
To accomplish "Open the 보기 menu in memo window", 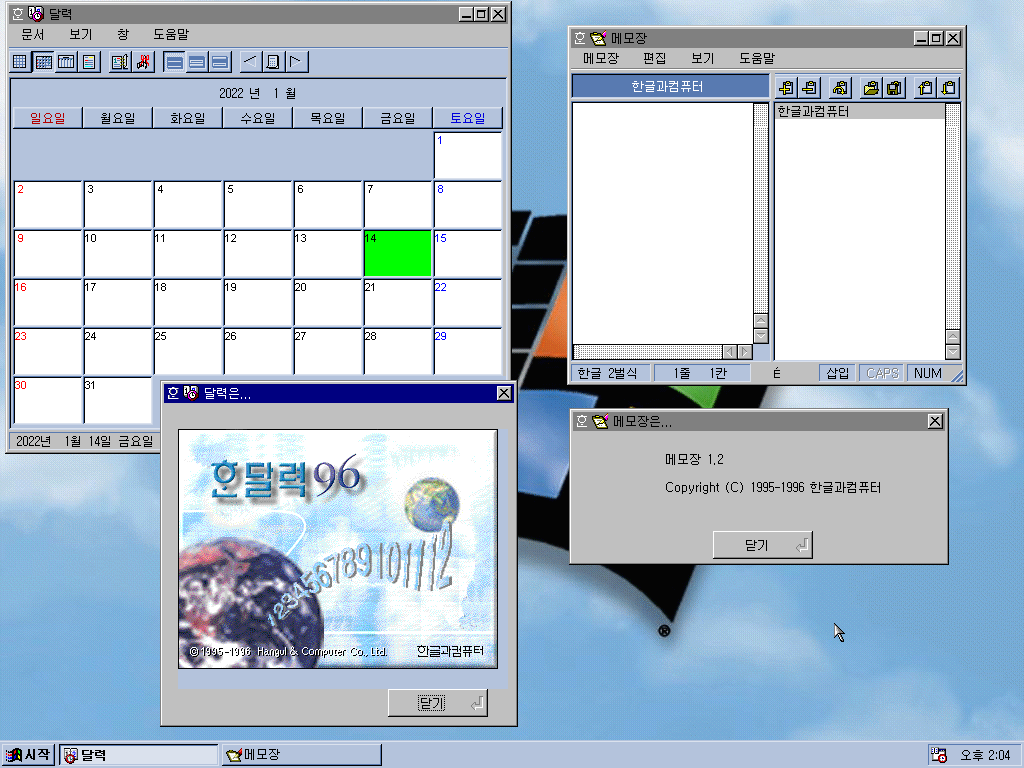I will (703, 59).
